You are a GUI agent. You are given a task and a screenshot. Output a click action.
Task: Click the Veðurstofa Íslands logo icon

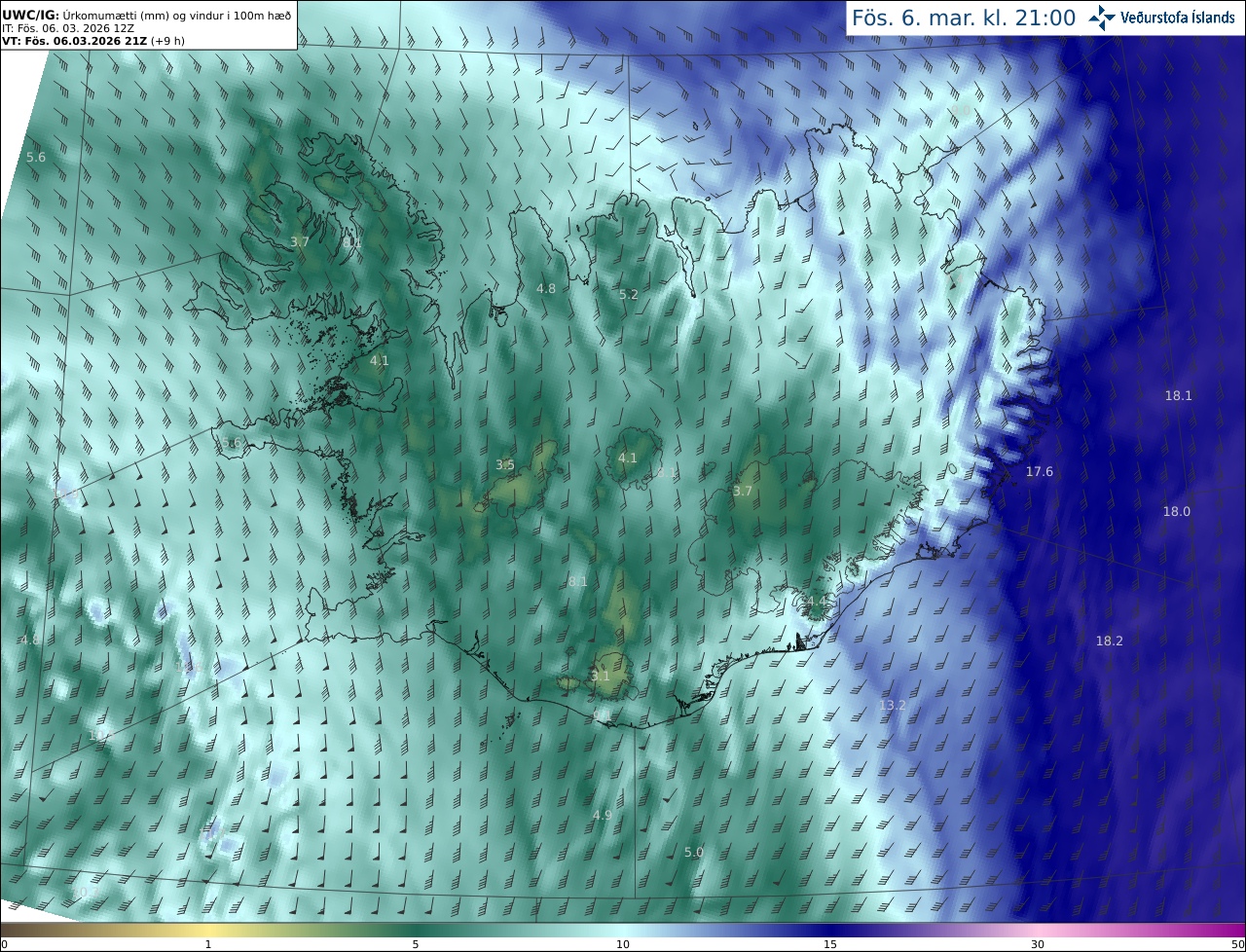click(1102, 18)
